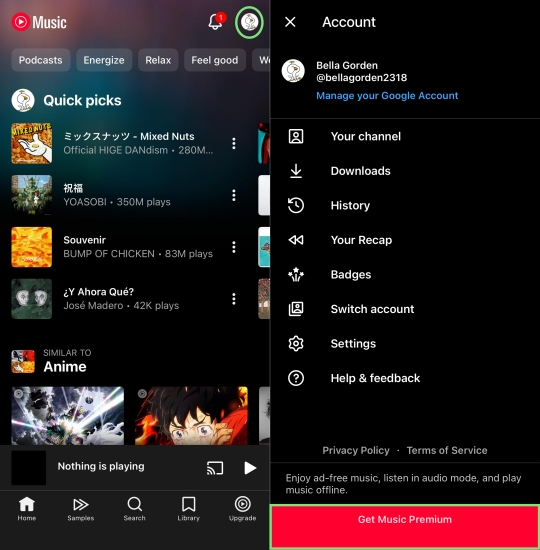Click the Switch account icon

pos(296,309)
